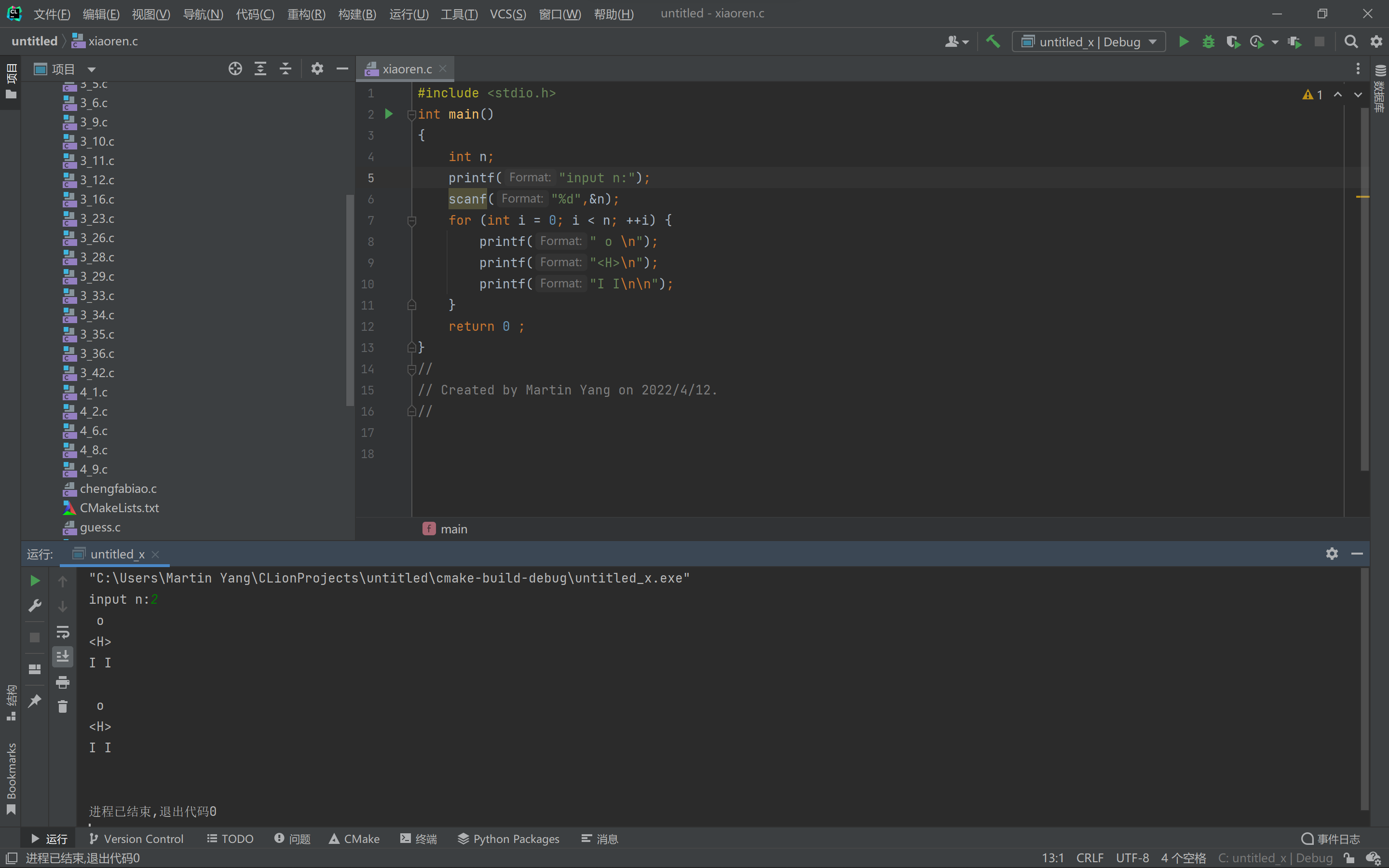Switch to the CMake tool tab
Screen dimensions: 1389x868
pyautogui.click(x=354, y=839)
